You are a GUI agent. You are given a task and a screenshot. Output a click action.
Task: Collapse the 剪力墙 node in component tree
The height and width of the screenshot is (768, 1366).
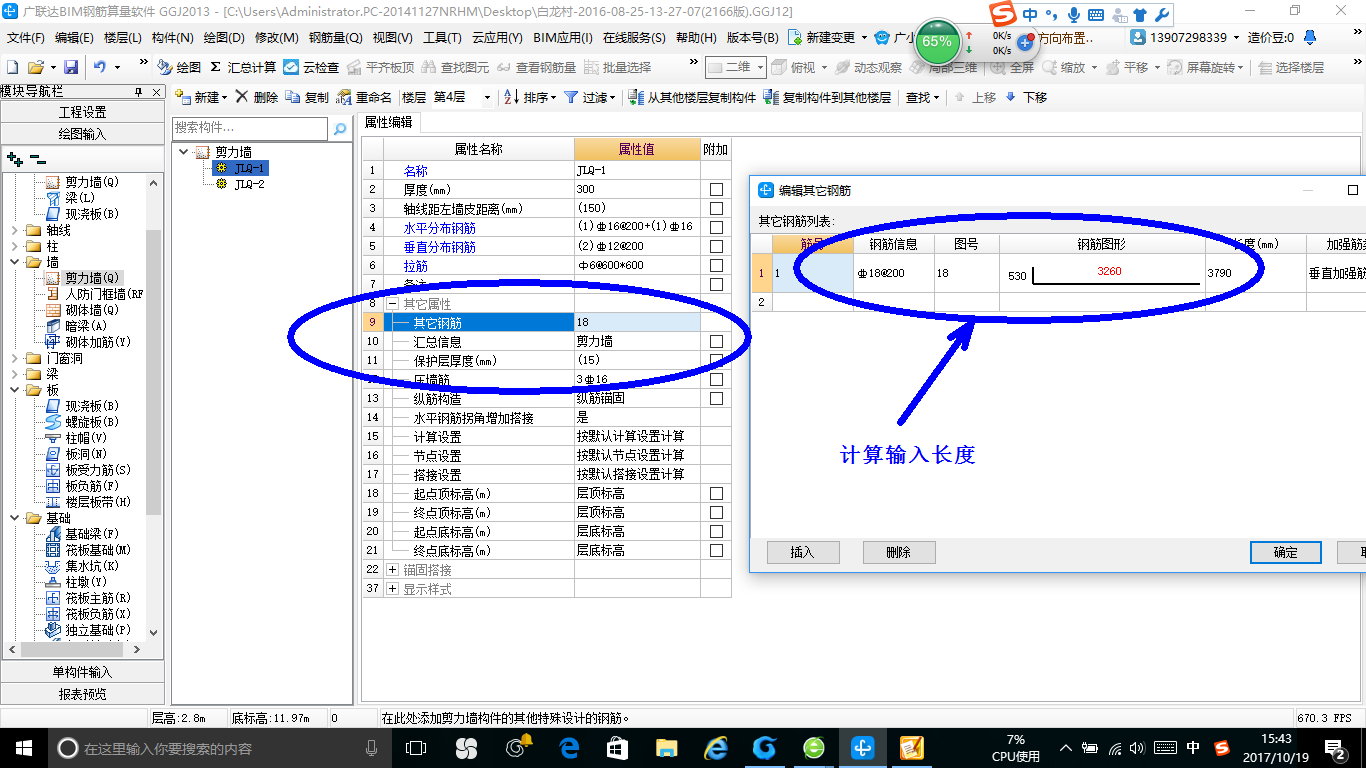[184, 152]
